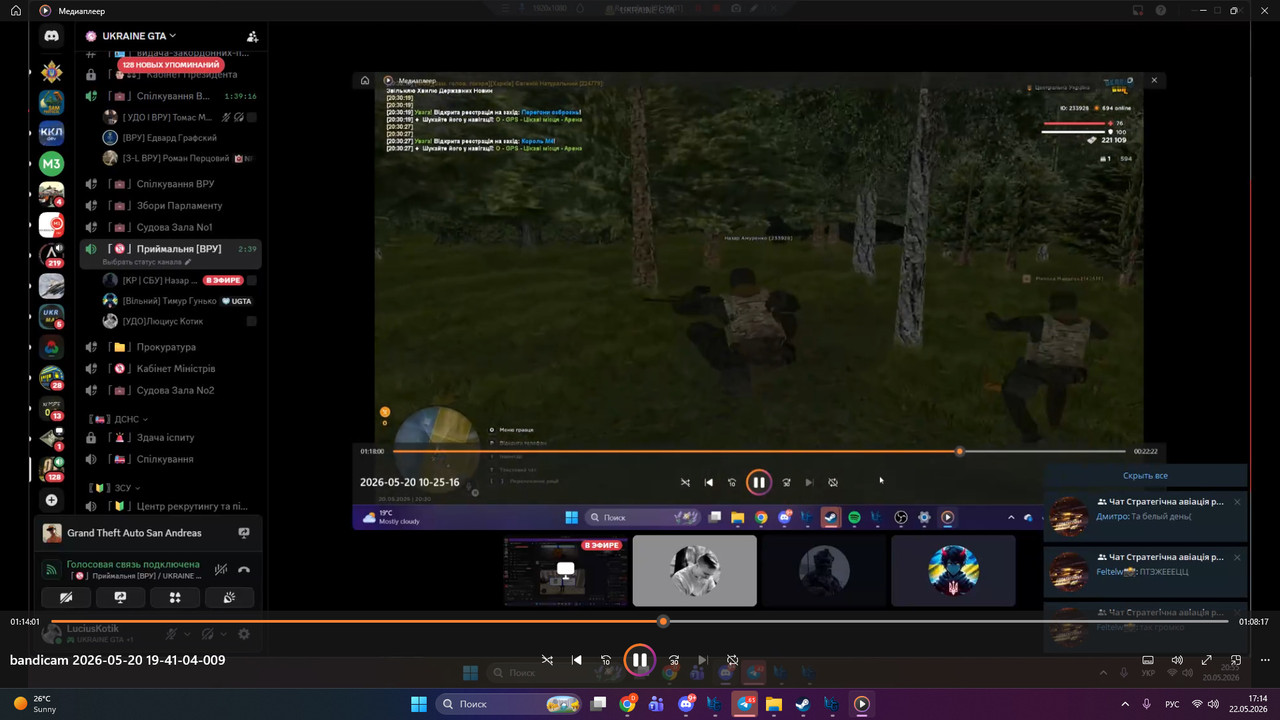
Task: Skip forward 30 seconds in outer player
Action: (x=674, y=660)
